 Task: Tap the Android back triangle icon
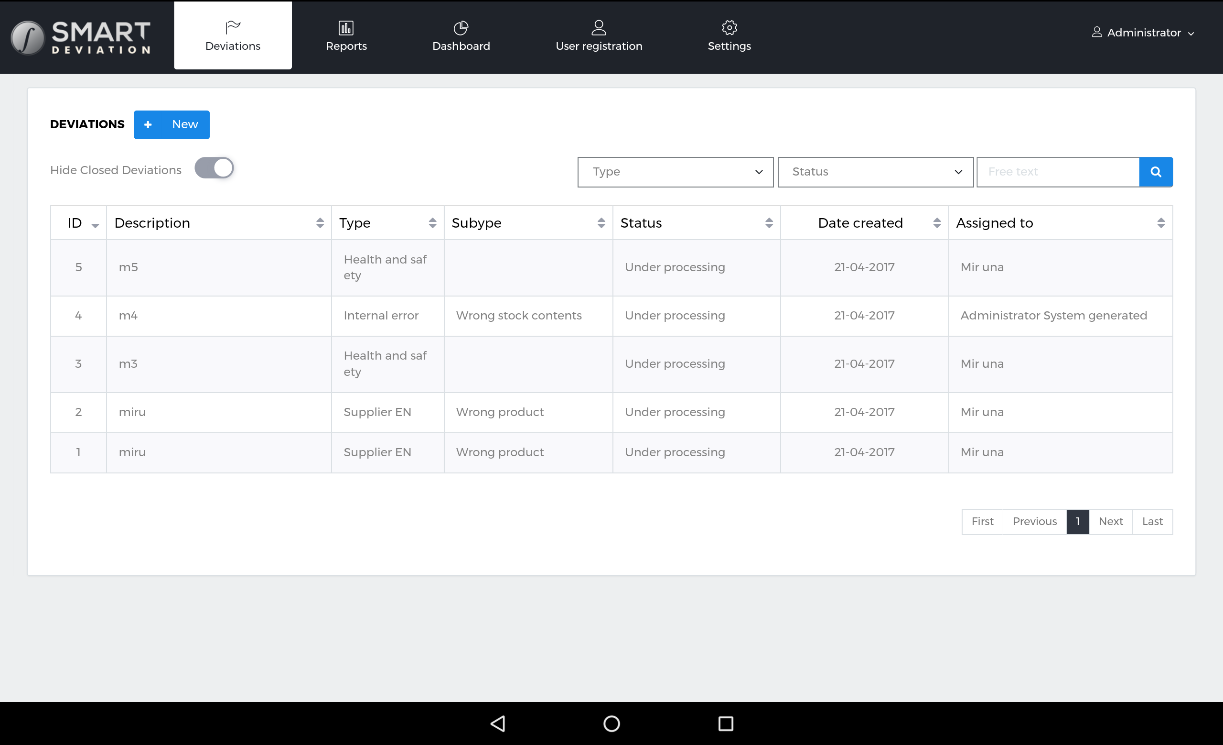498,723
